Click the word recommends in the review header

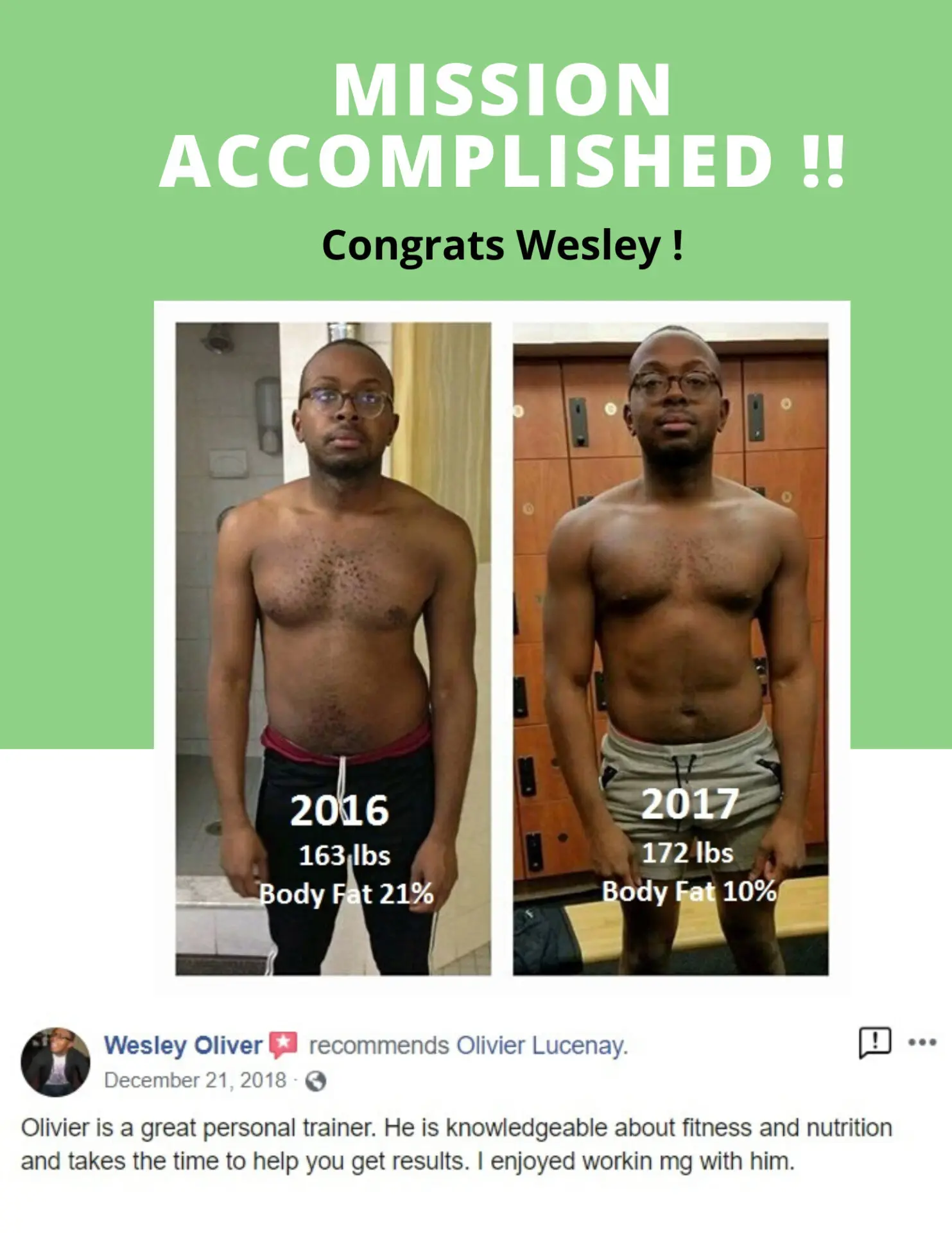[x=379, y=1045]
